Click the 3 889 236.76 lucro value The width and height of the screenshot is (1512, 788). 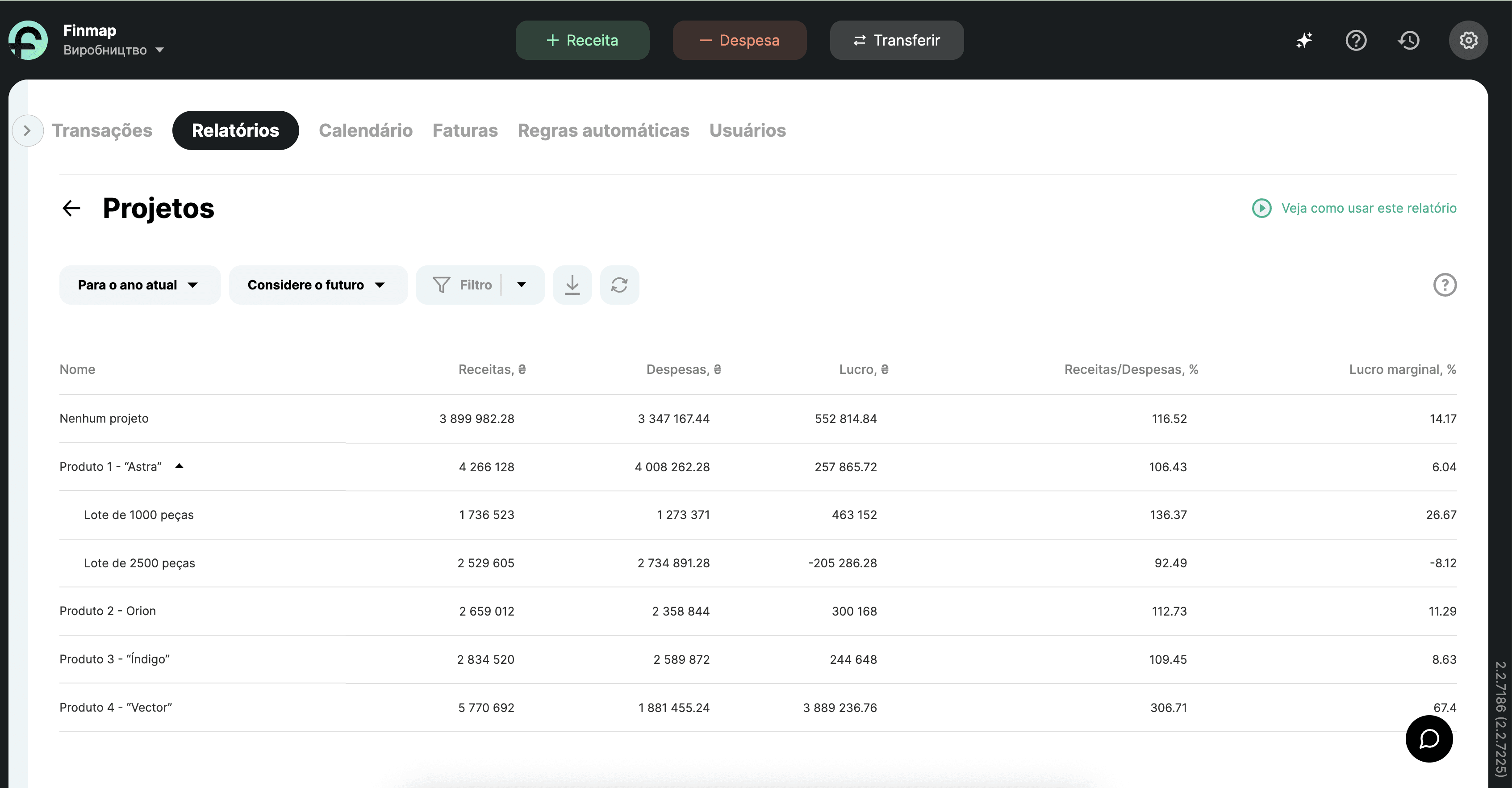click(x=840, y=708)
